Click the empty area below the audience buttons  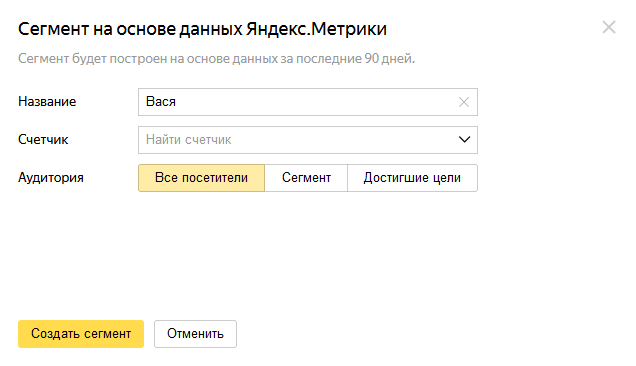308,252
